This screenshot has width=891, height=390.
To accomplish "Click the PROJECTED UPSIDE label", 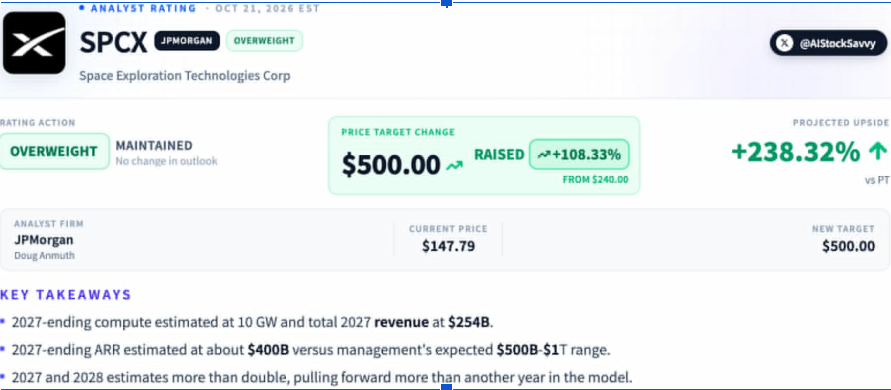I will 841,123.
